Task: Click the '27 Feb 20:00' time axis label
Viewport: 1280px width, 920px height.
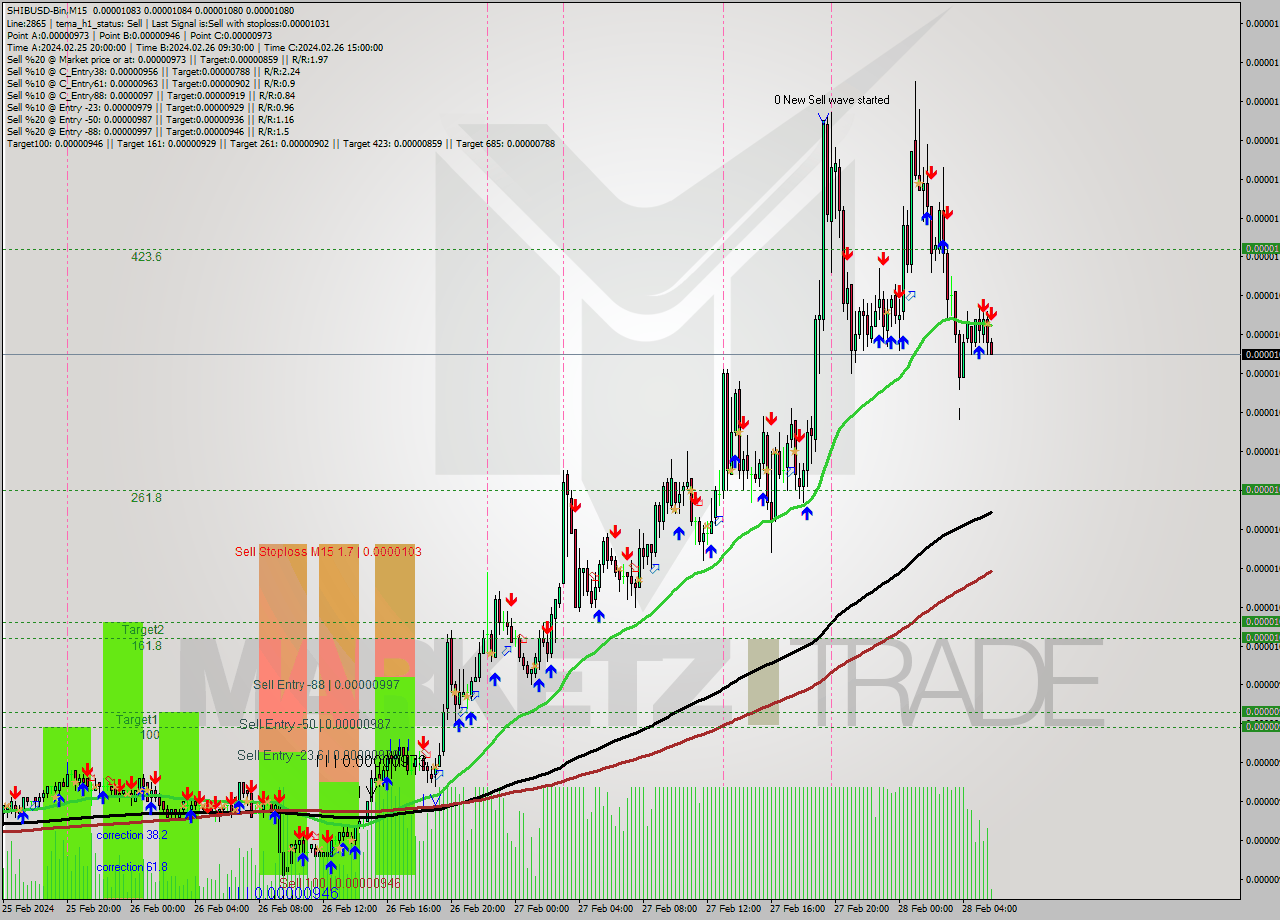Action: (861, 909)
